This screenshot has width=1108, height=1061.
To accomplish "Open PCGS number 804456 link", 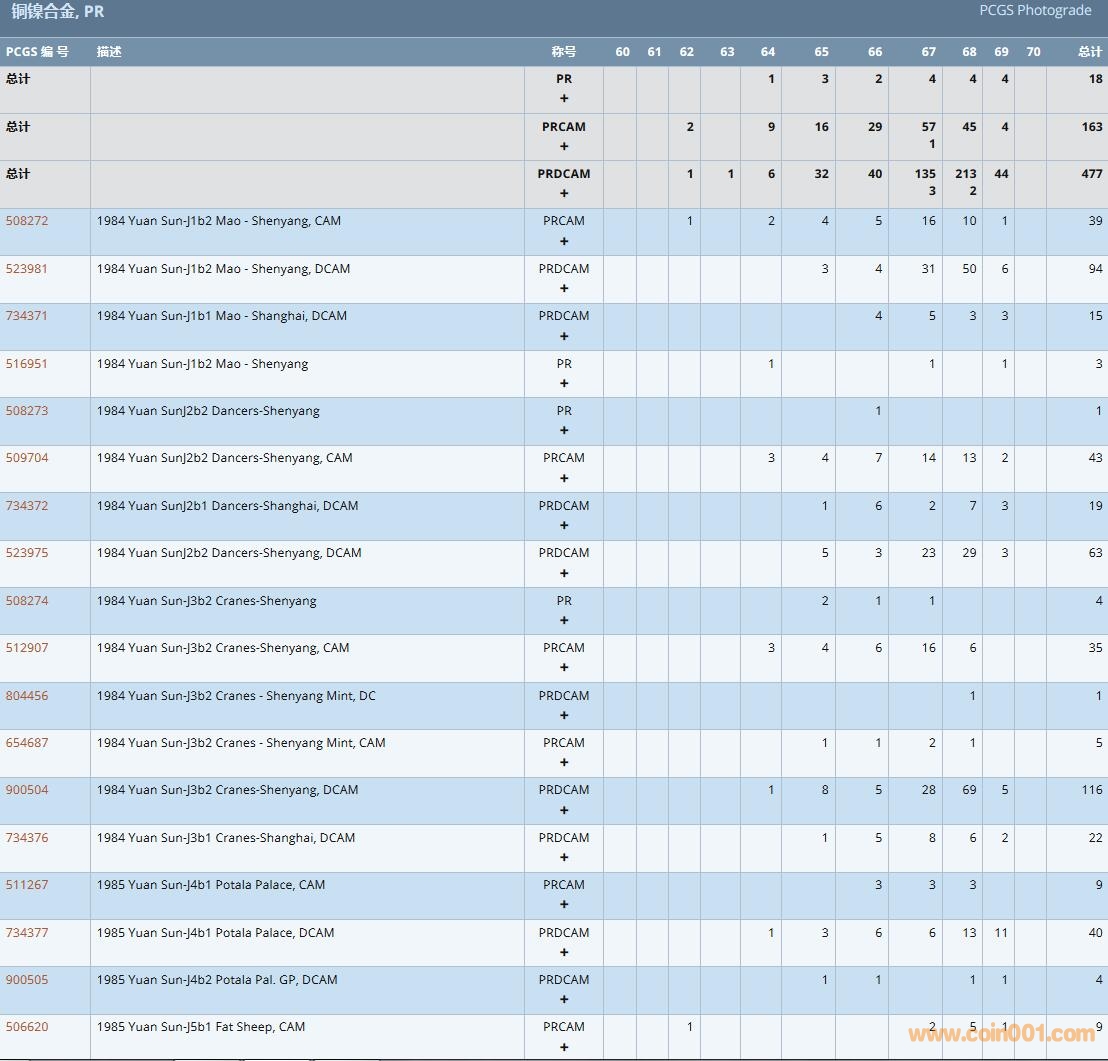I will pos(27,696).
